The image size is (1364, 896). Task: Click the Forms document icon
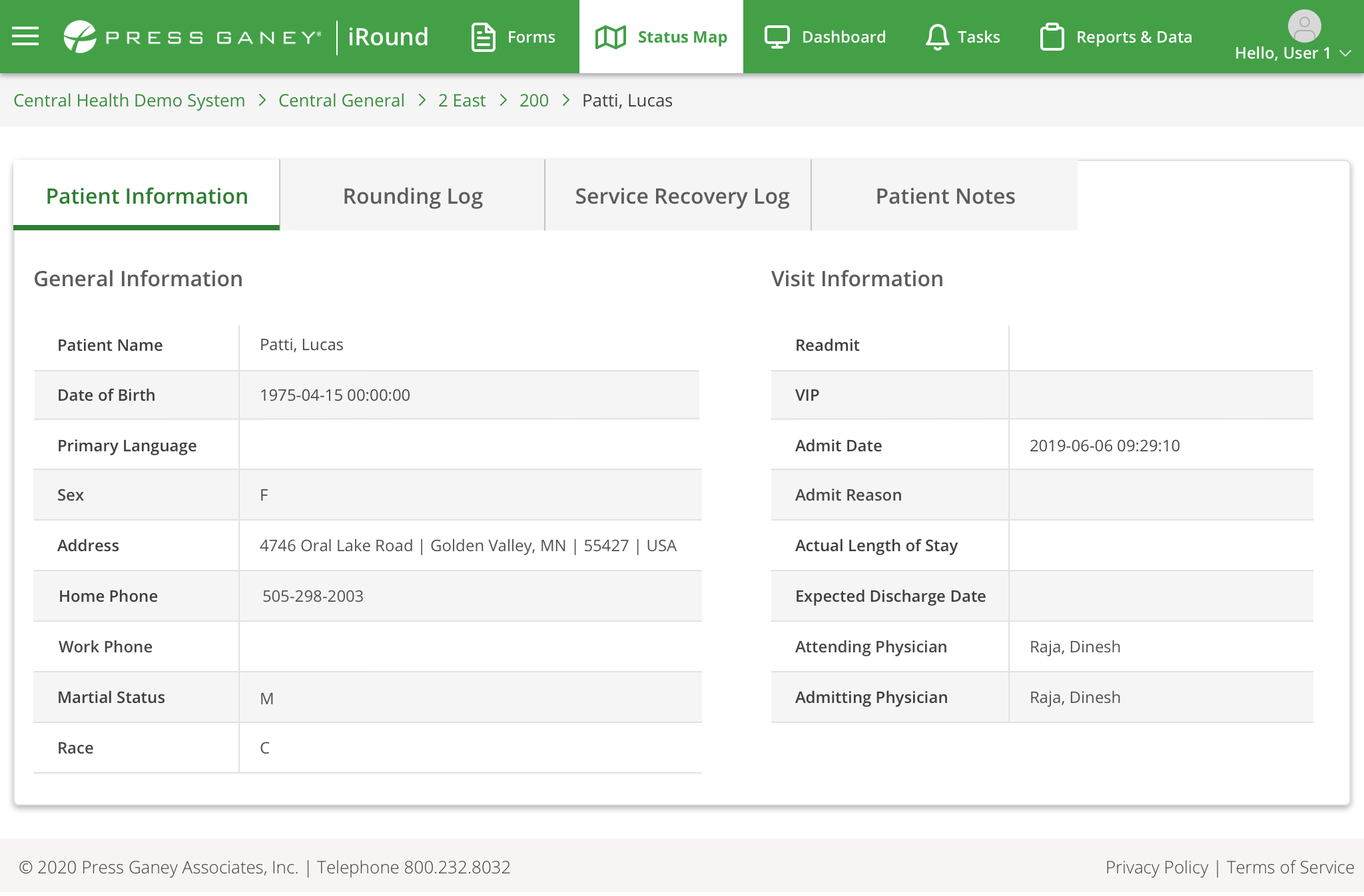coord(483,37)
